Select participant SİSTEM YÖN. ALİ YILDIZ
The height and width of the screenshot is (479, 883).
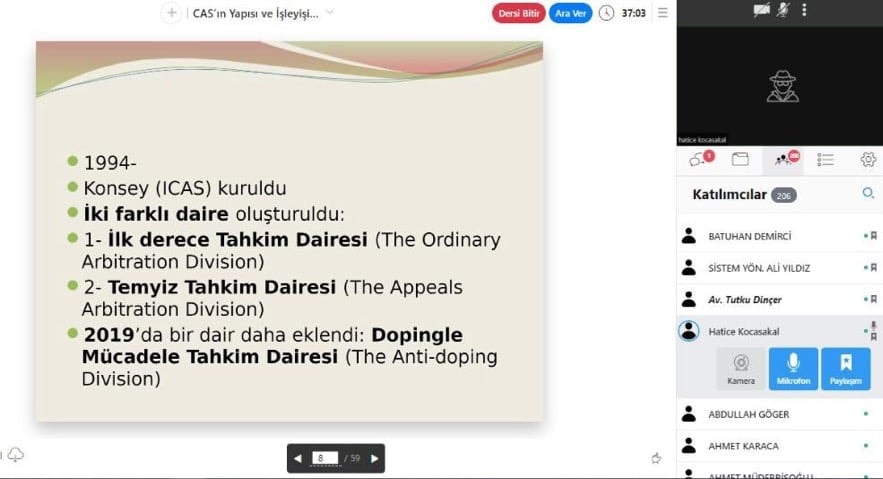click(x=779, y=268)
